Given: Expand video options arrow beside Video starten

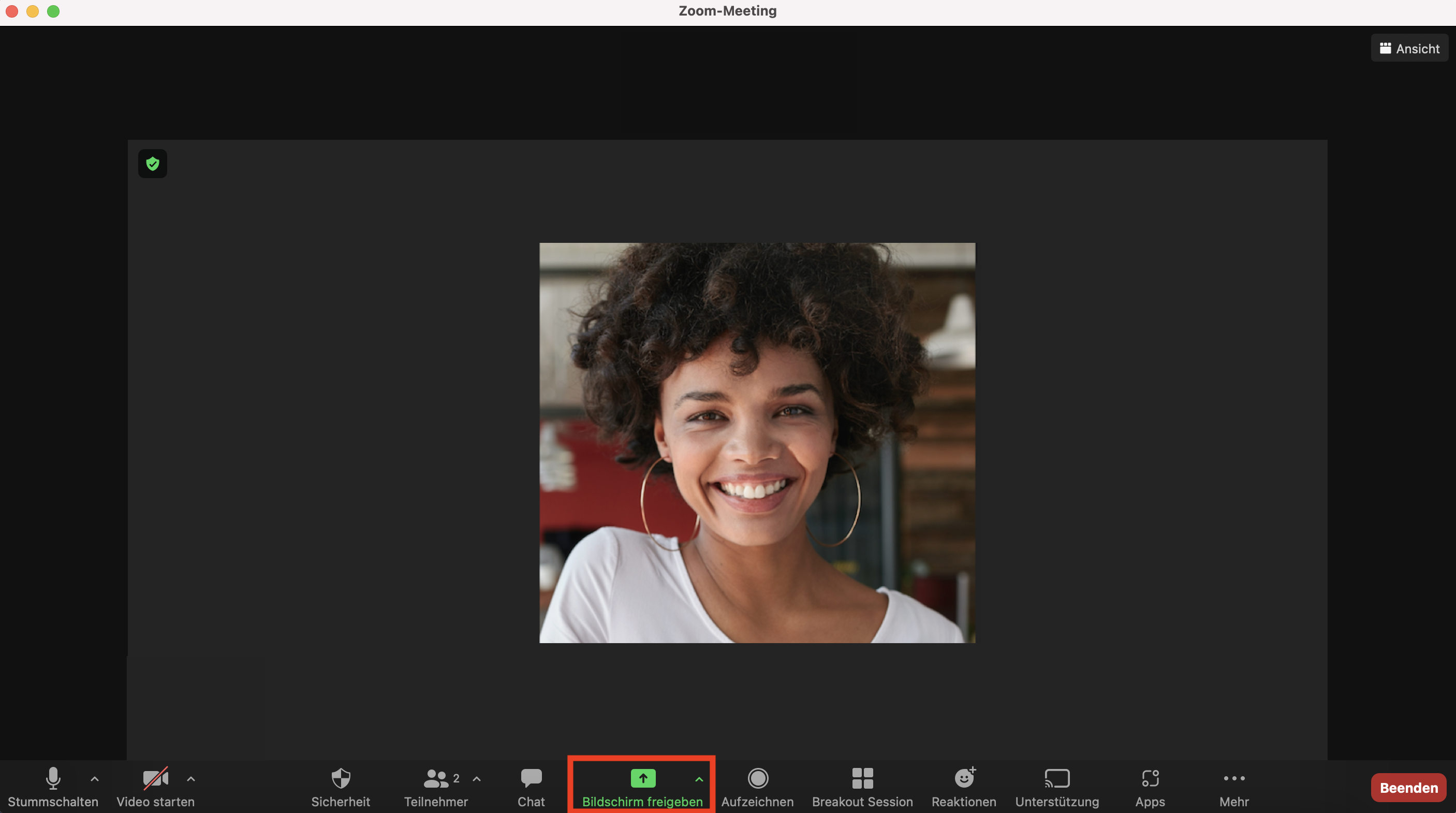Looking at the screenshot, I should [x=191, y=778].
